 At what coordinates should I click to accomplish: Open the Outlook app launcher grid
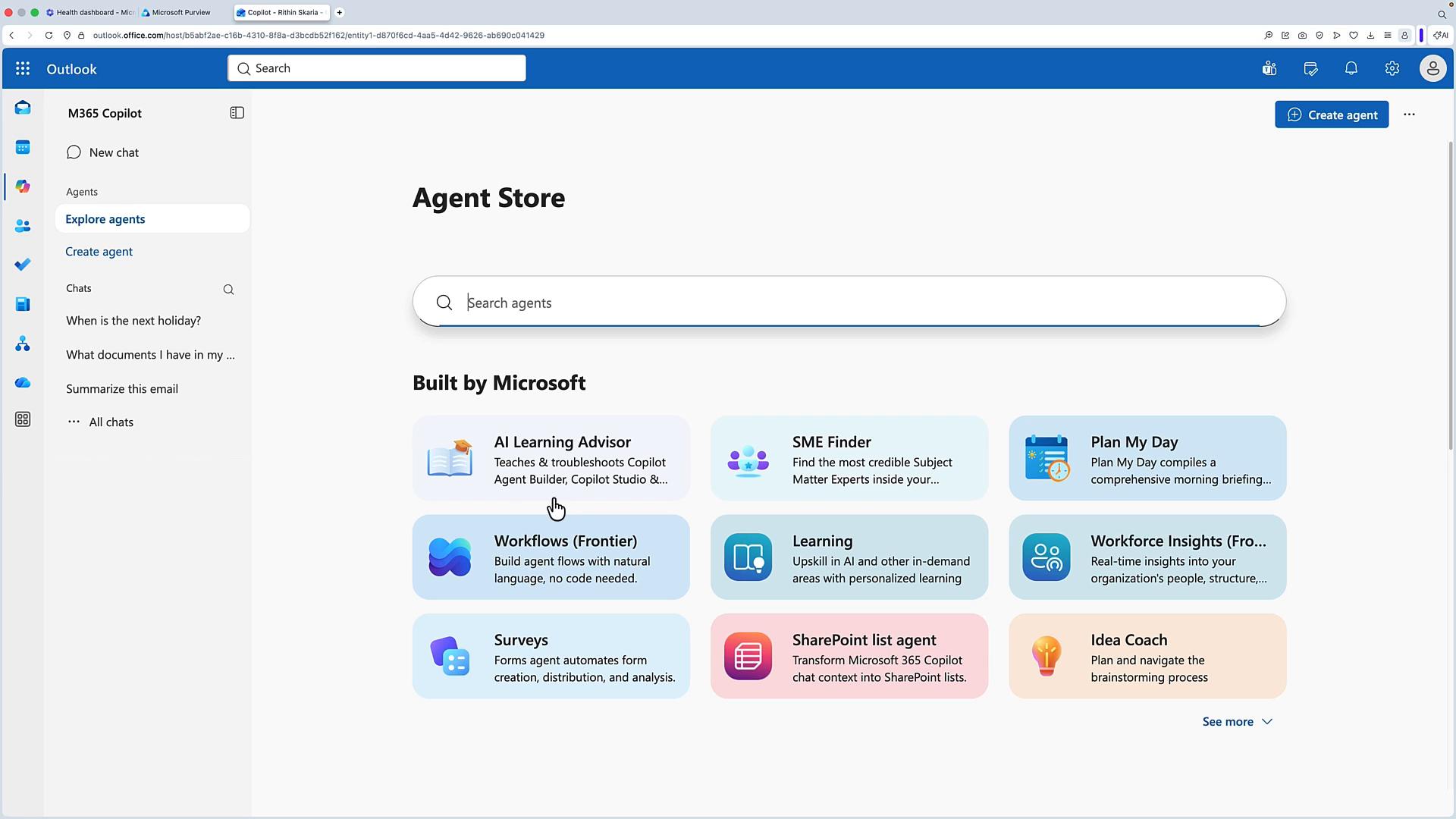(x=23, y=69)
